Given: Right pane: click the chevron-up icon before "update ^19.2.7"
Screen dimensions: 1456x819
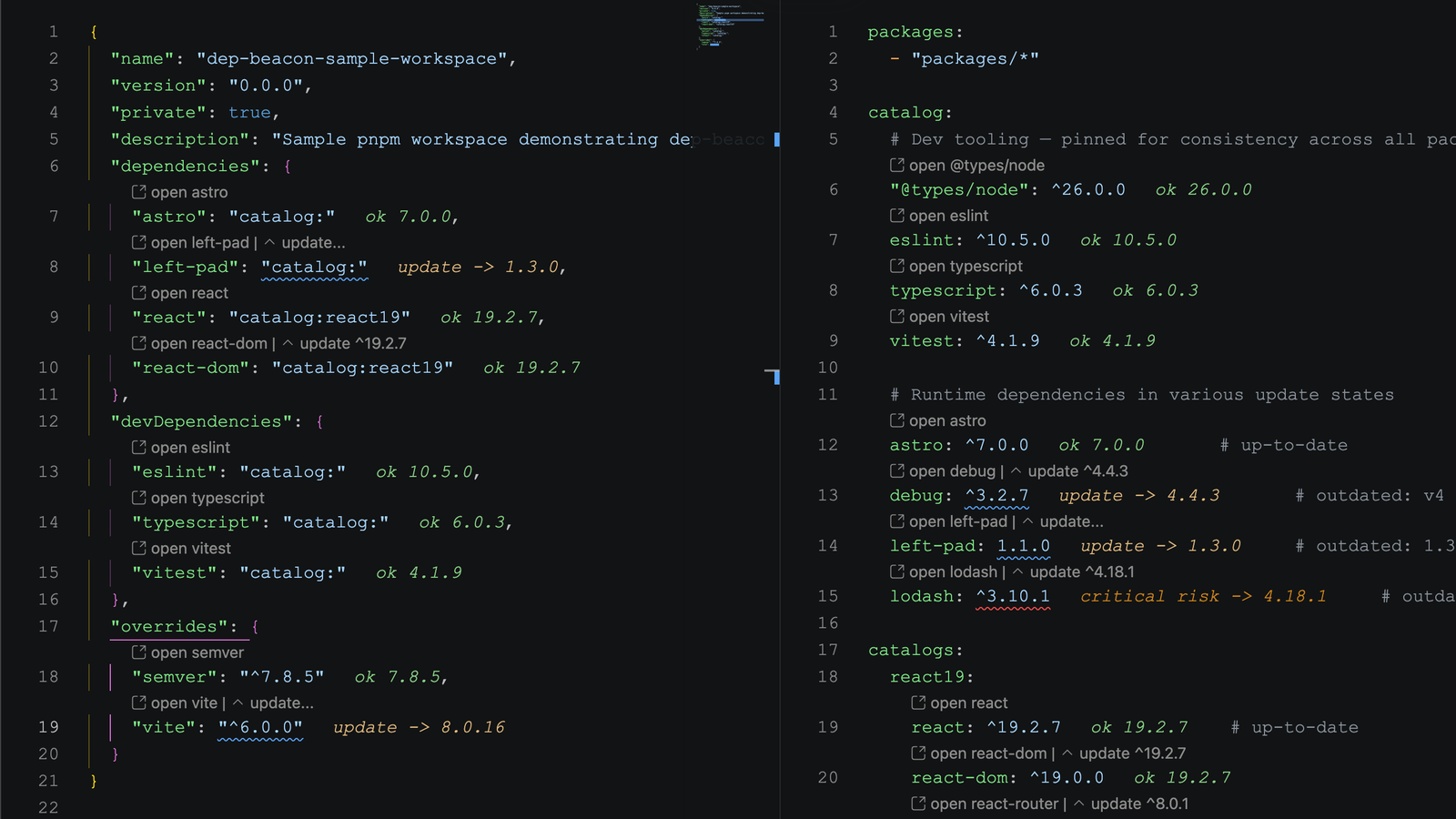Looking at the screenshot, I should [1067, 753].
